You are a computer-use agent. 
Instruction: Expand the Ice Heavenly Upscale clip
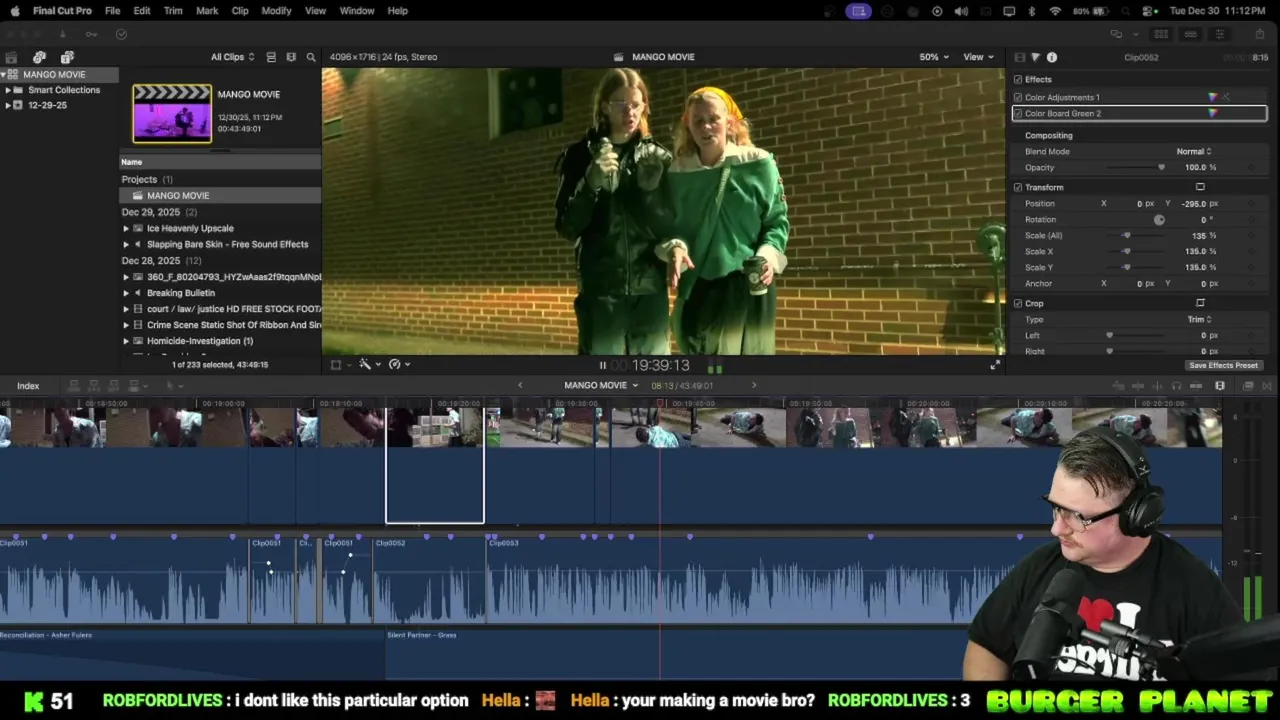pyautogui.click(x=126, y=228)
